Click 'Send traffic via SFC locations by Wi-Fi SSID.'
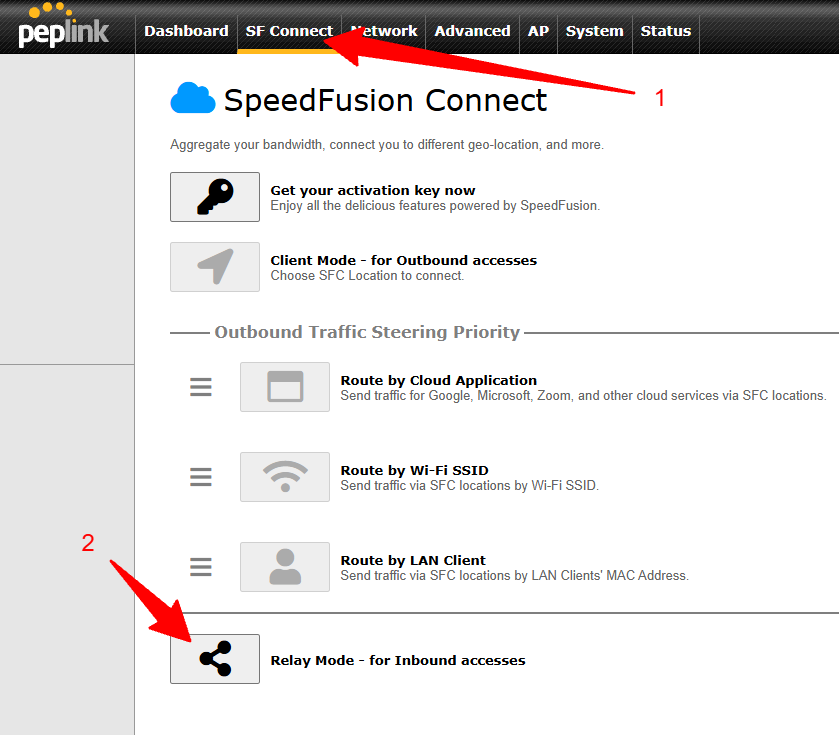Image resolution: width=839 pixels, height=735 pixels. pyautogui.click(x=470, y=485)
